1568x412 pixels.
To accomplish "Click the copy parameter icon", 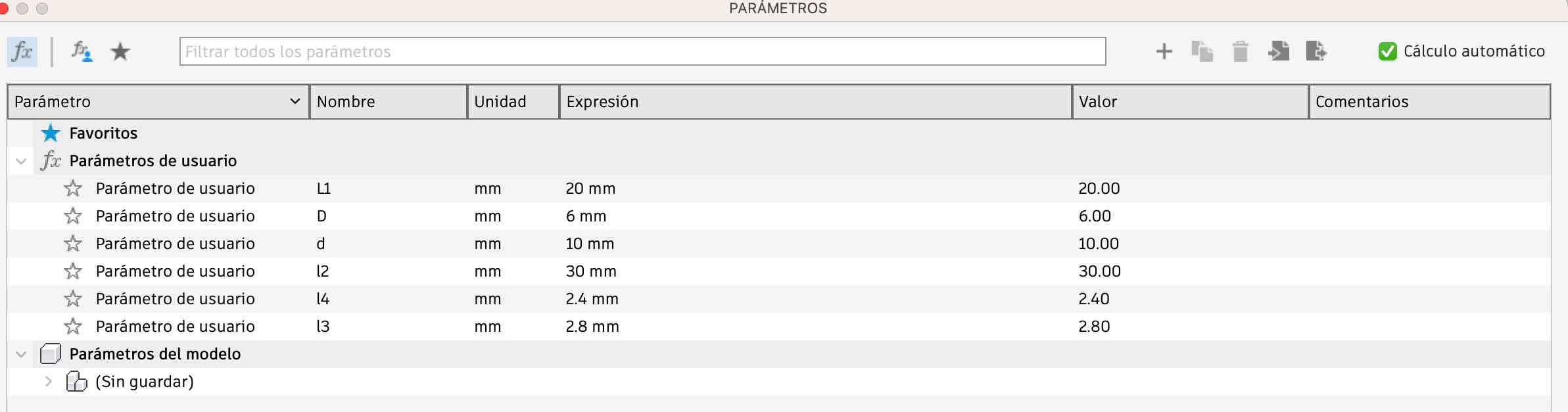I will pos(1202,51).
